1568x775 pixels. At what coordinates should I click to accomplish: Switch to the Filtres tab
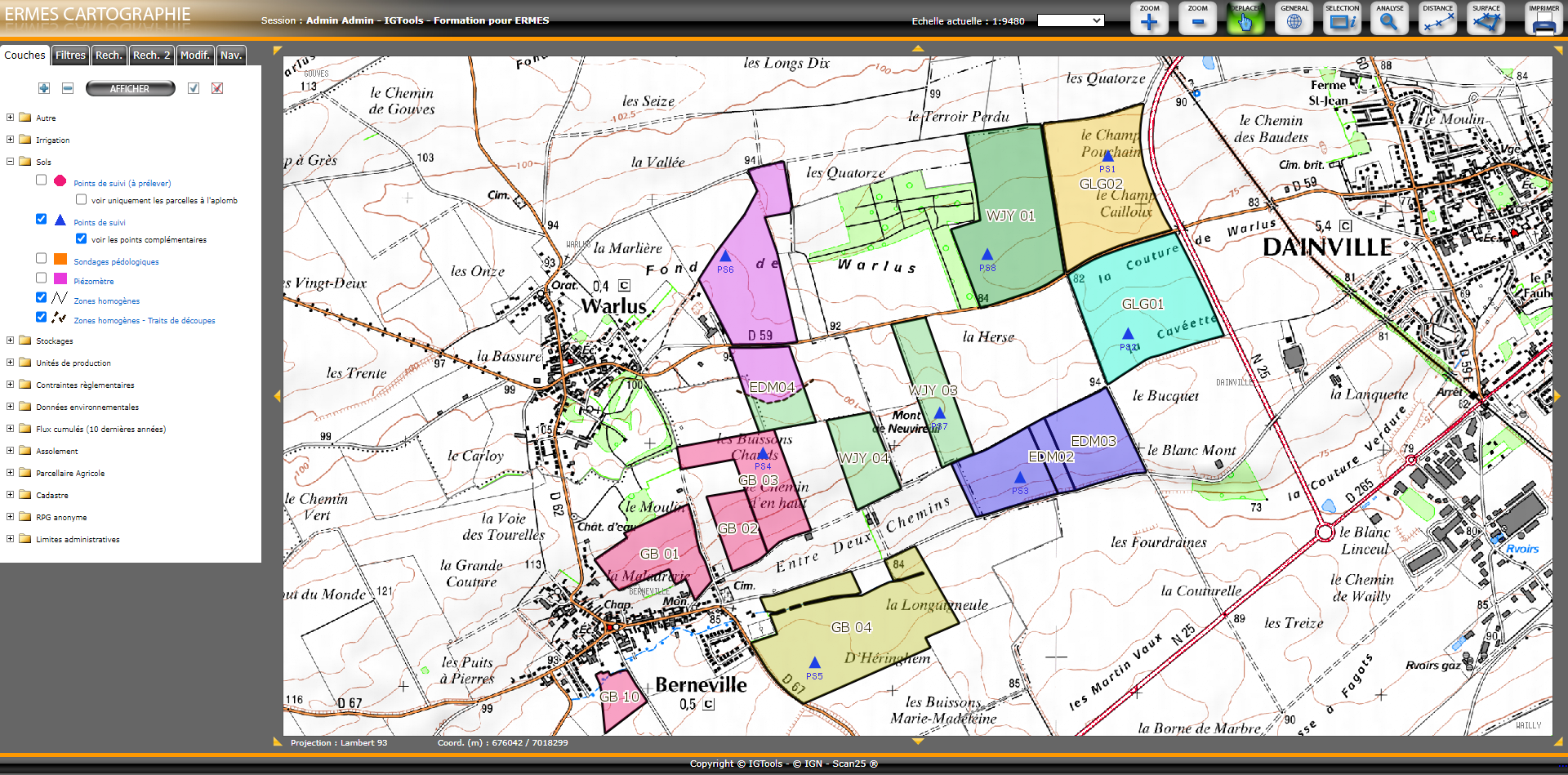pyautogui.click(x=70, y=56)
